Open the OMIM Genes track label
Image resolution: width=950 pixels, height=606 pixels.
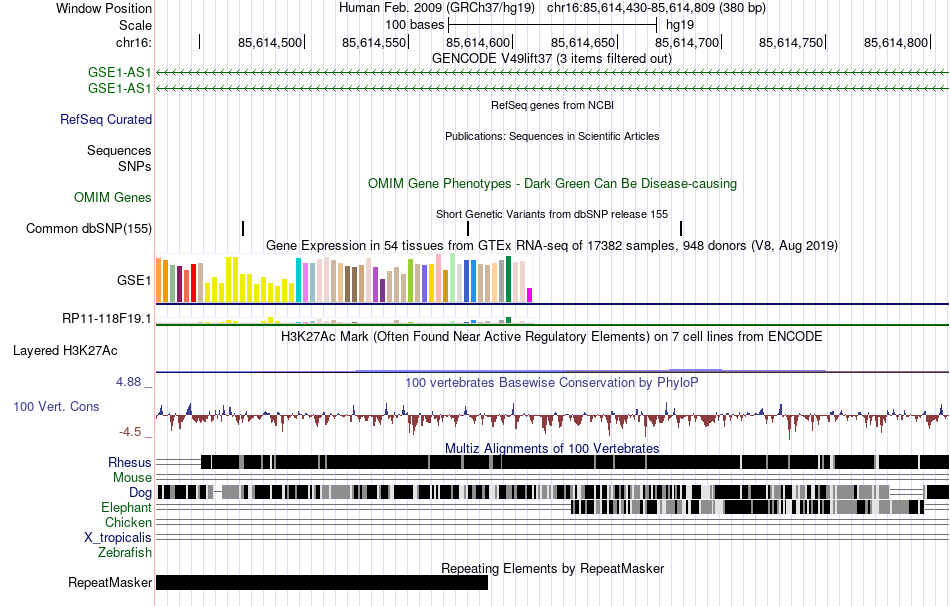click(x=113, y=198)
